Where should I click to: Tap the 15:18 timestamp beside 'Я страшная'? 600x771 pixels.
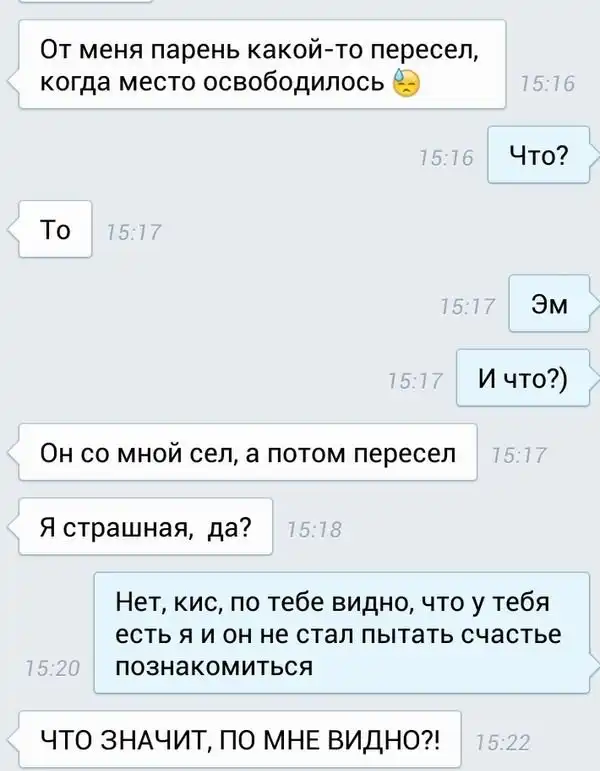(x=314, y=530)
